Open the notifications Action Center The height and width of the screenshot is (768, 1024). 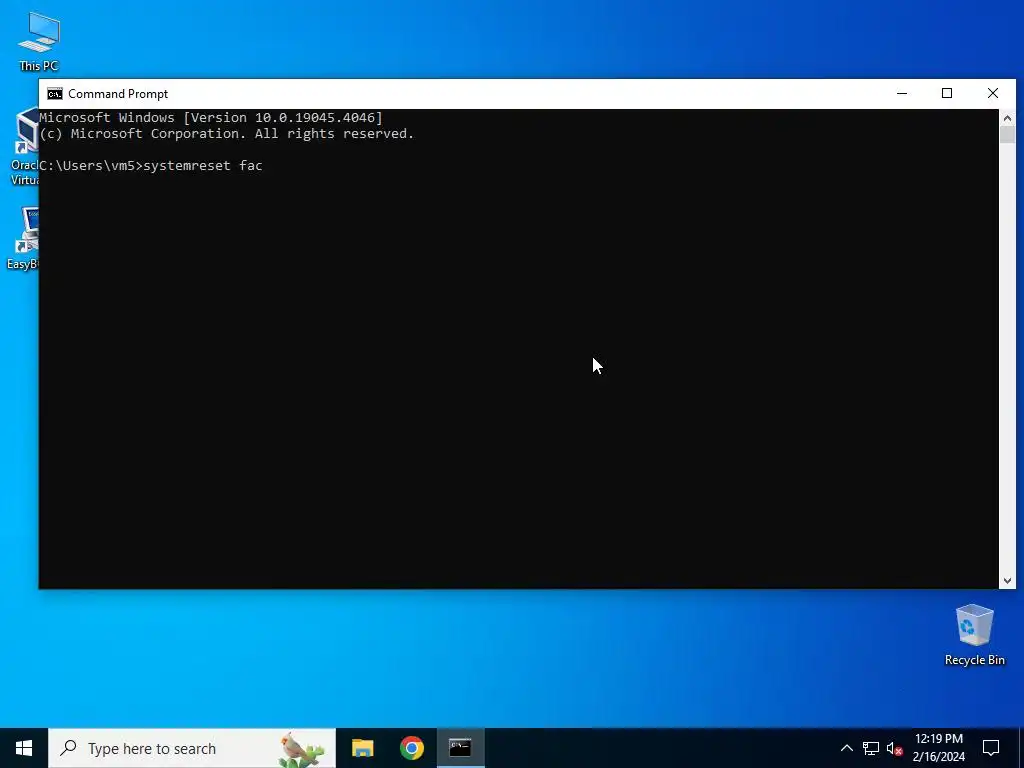tap(991, 748)
